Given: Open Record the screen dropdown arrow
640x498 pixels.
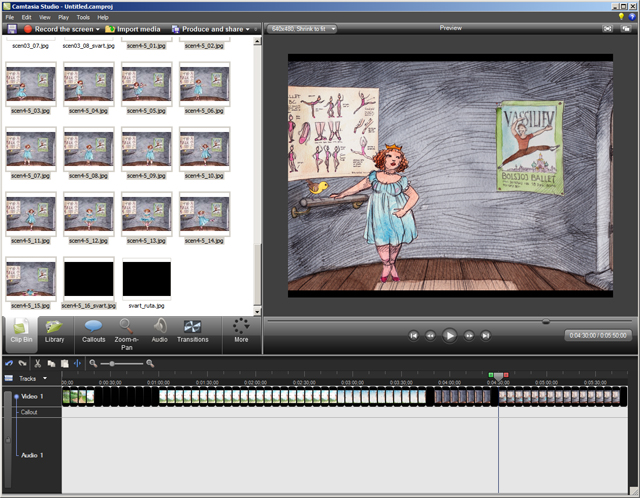Looking at the screenshot, I should (x=98, y=29).
